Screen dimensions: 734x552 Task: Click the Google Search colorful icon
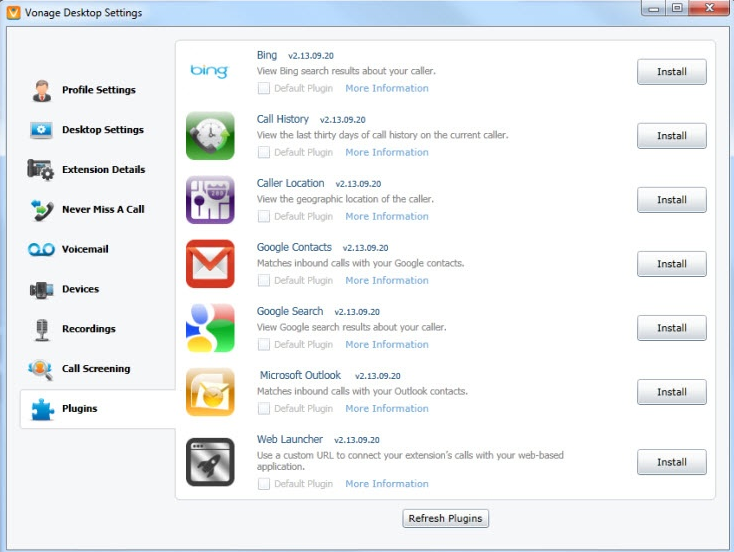pyautogui.click(x=210, y=328)
